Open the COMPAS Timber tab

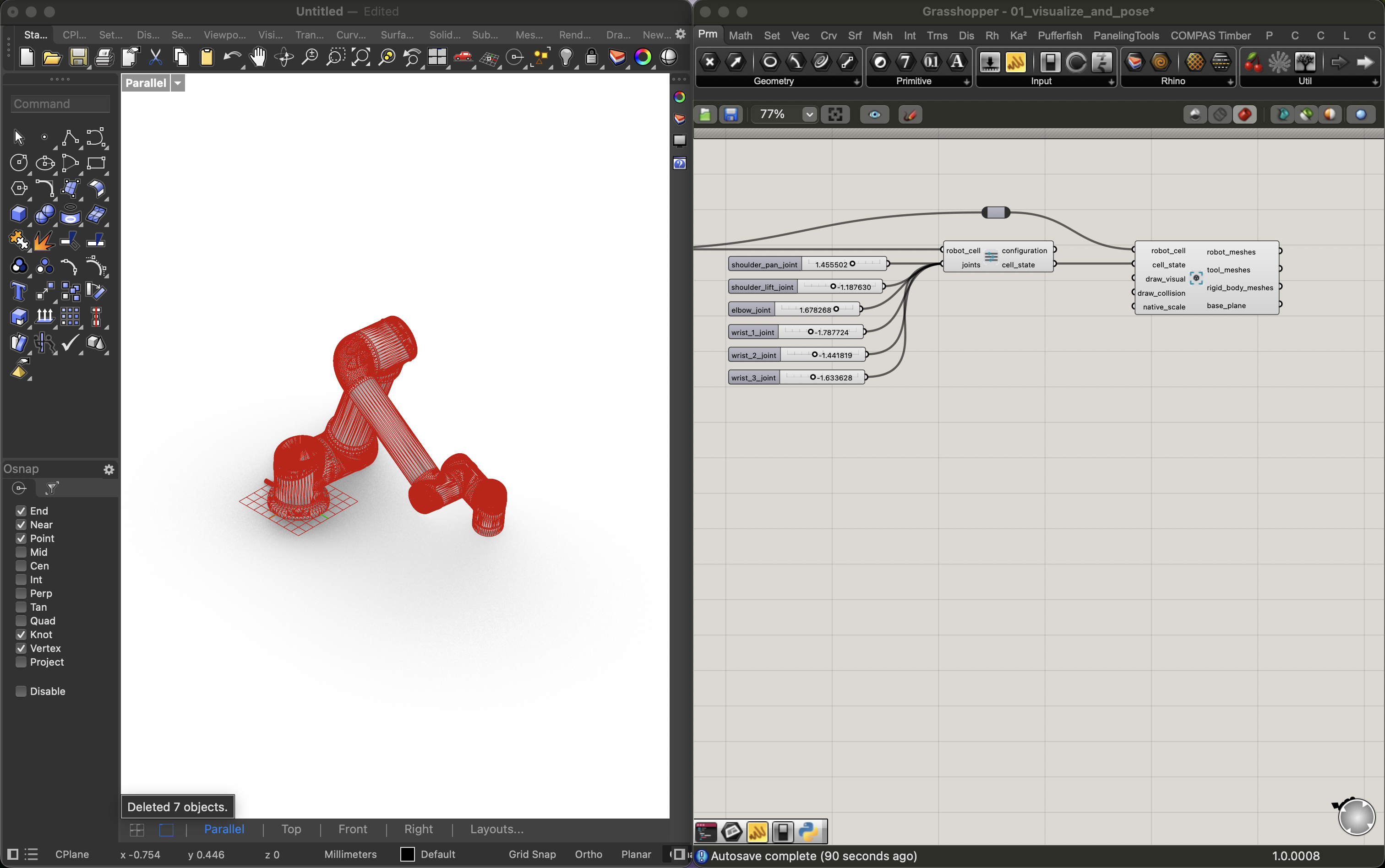1211,36
